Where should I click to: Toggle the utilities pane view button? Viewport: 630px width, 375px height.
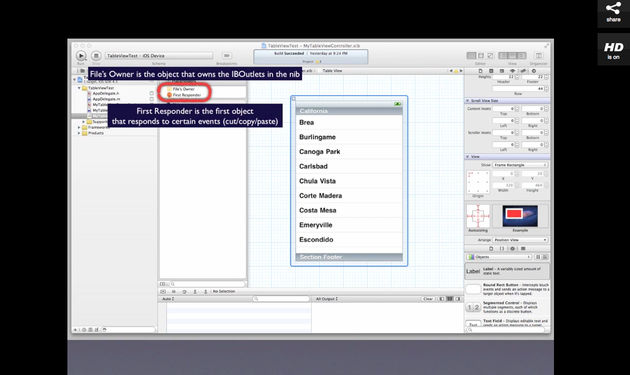tap(522, 55)
